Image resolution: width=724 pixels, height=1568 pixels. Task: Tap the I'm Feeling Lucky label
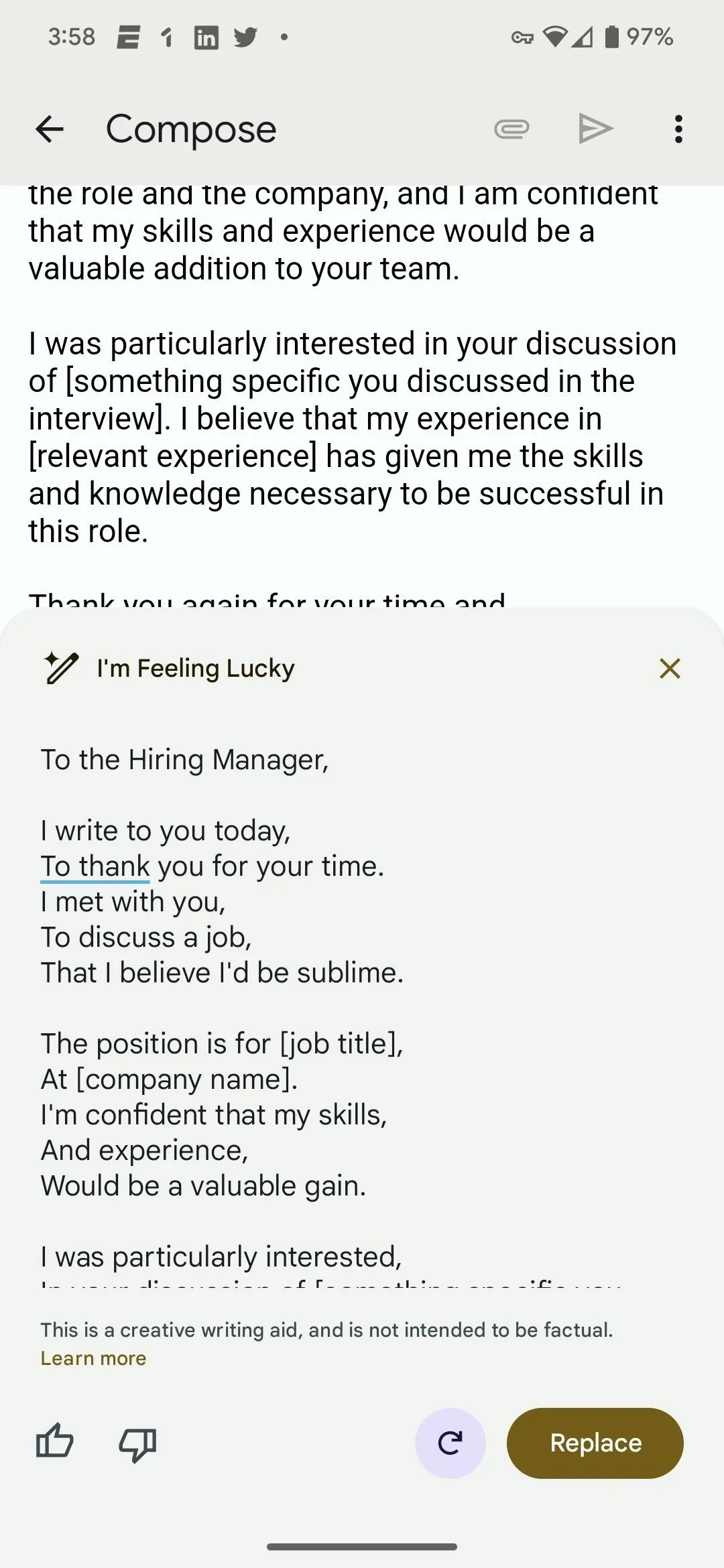(196, 668)
